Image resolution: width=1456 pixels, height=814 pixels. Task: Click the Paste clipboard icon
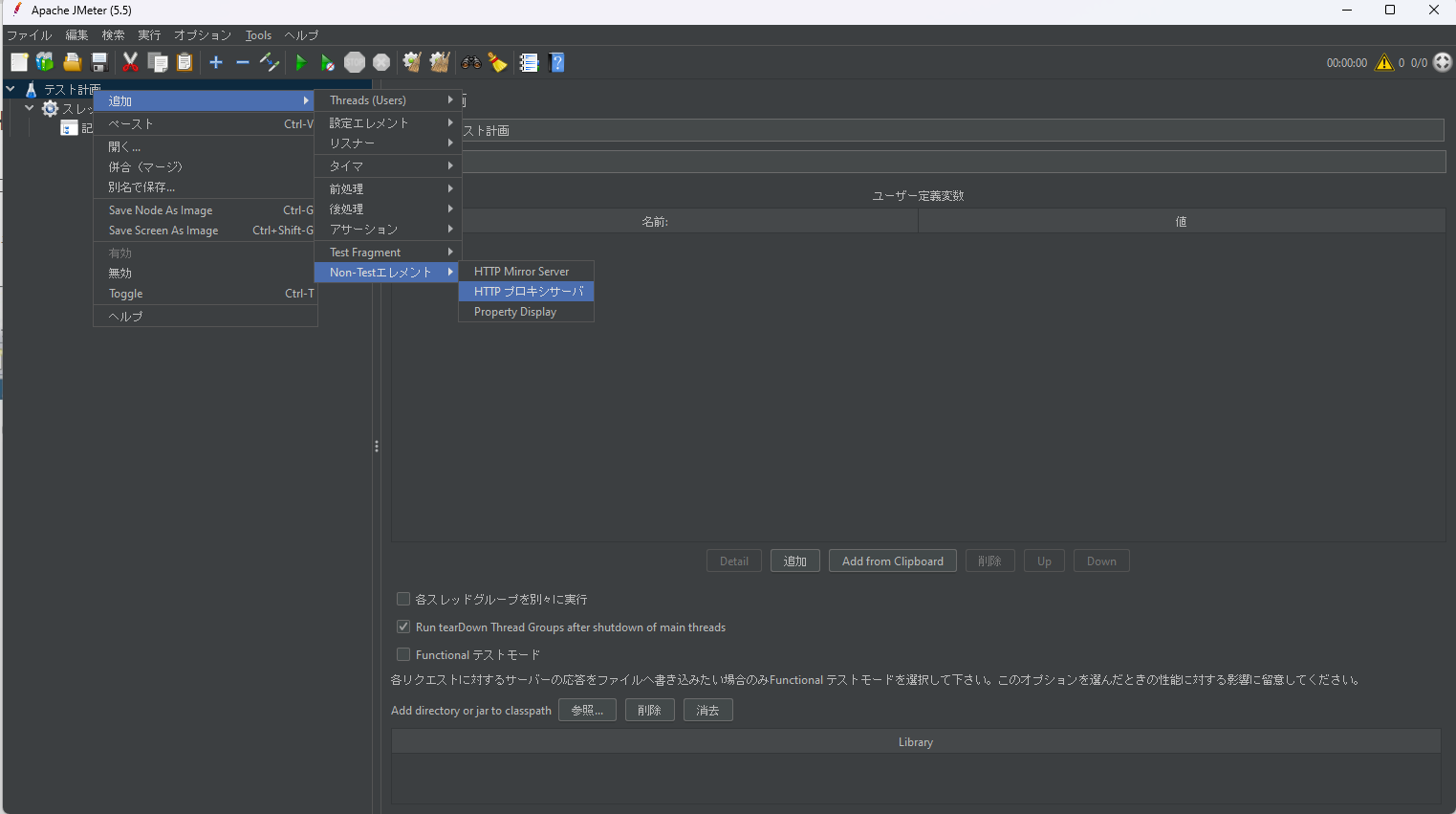pyautogui.click(x=185, y=62)
